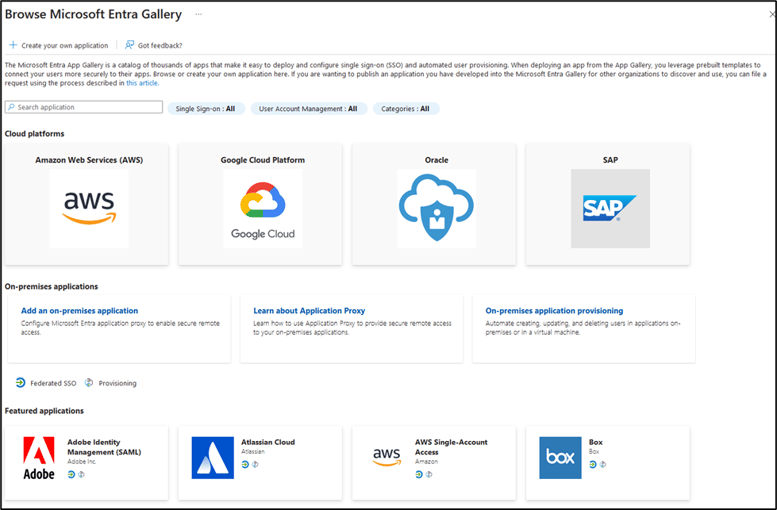Click the Federated SSO icon under Atlassian Cloud

click(x=245, y=464)
